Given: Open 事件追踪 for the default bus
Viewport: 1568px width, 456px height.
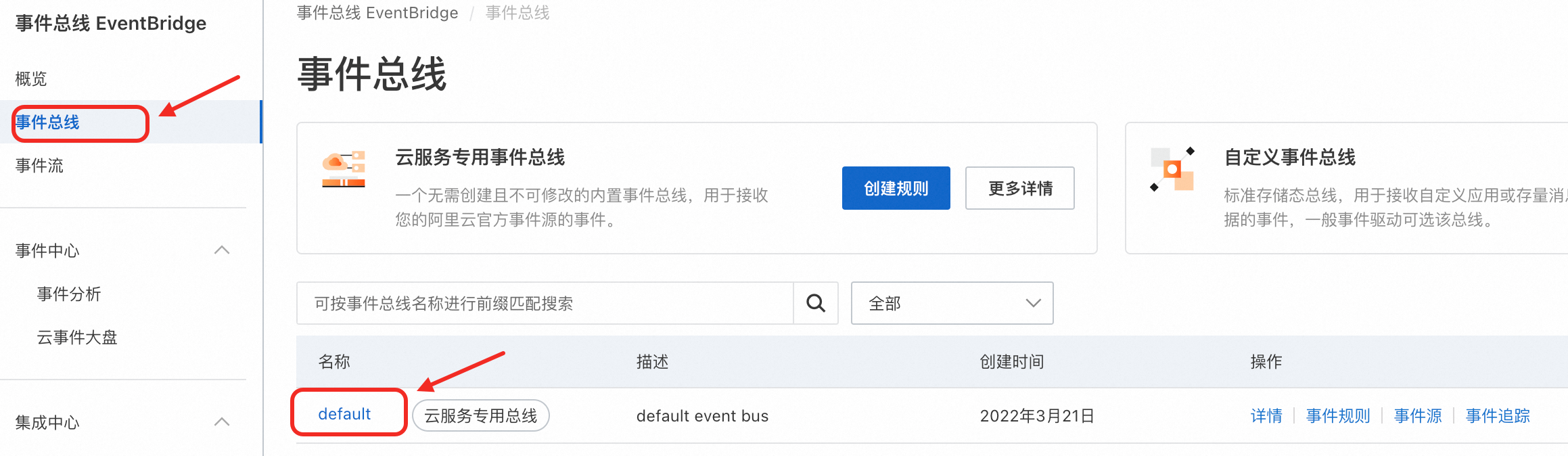Looking at the screenshot, I should [x=1498, y=416].
